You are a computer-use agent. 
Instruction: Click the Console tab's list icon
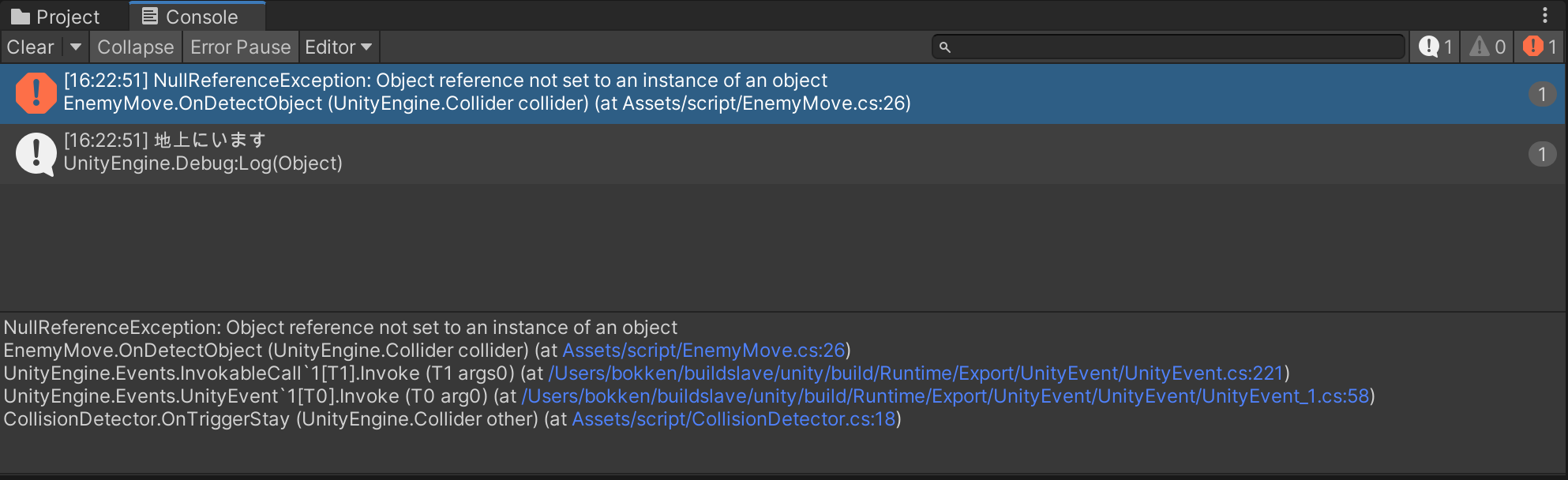pyautogui.click(x=150, y=17)
